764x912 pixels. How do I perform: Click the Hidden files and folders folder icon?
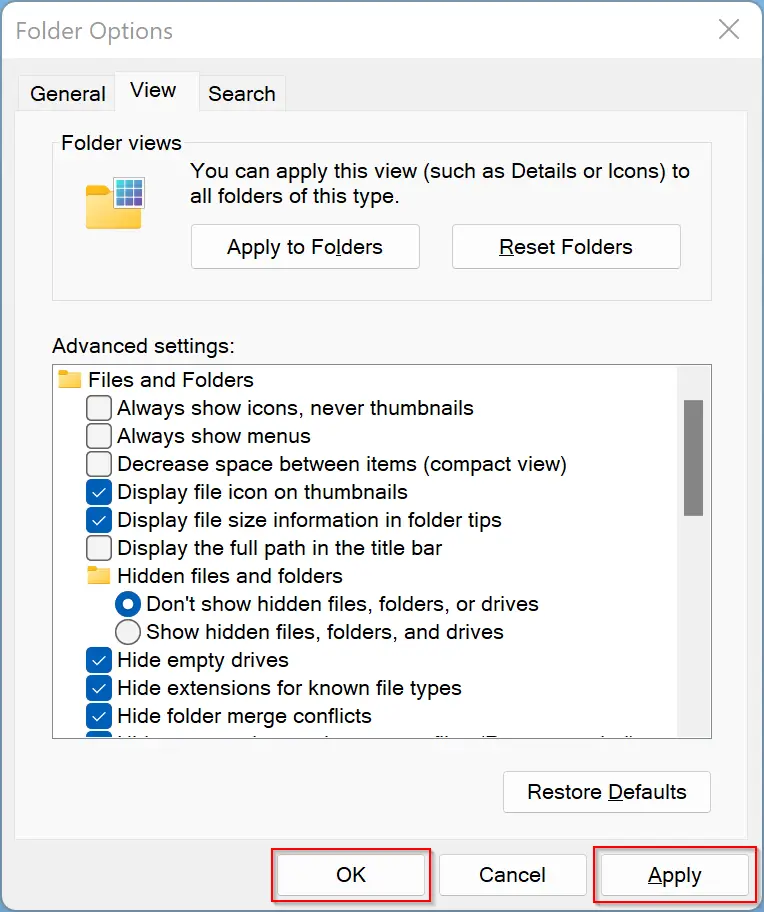coord(99,576)
